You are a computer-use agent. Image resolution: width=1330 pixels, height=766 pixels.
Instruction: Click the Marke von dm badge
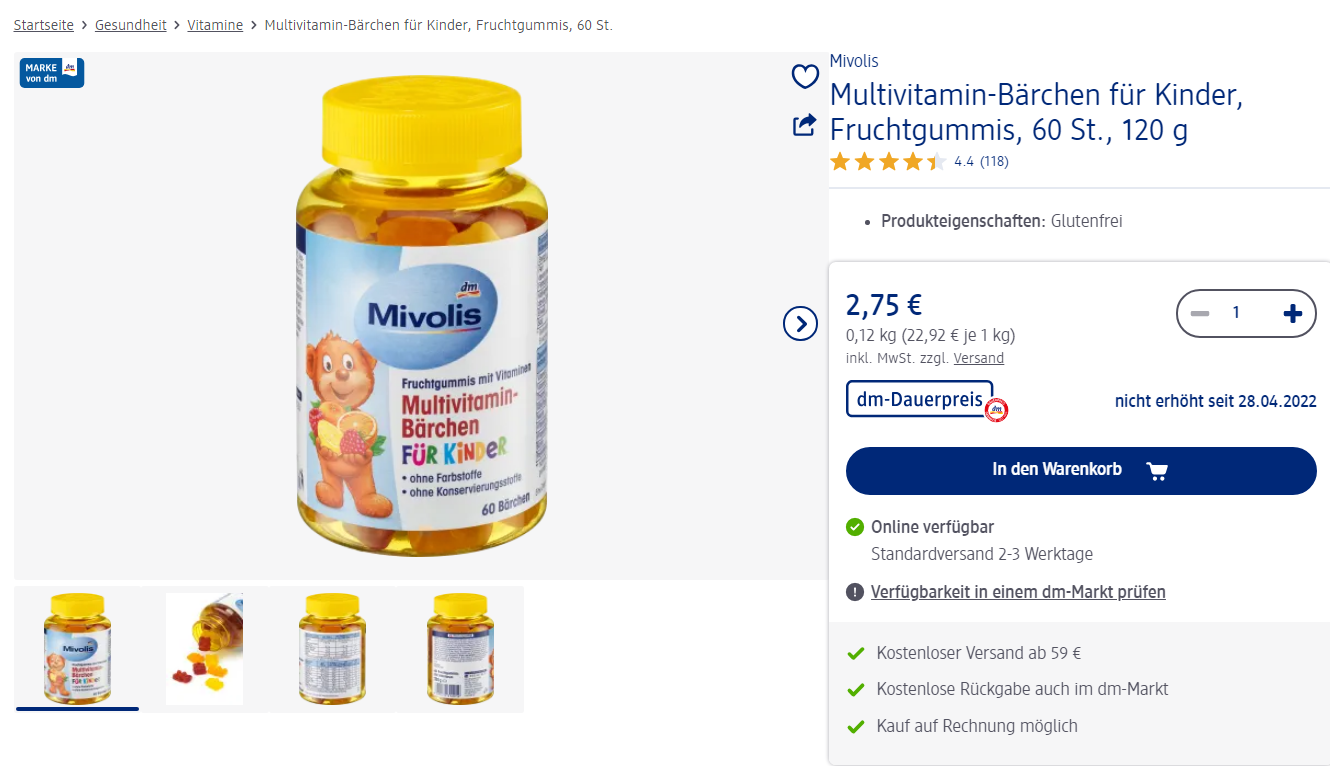(51, 73)
